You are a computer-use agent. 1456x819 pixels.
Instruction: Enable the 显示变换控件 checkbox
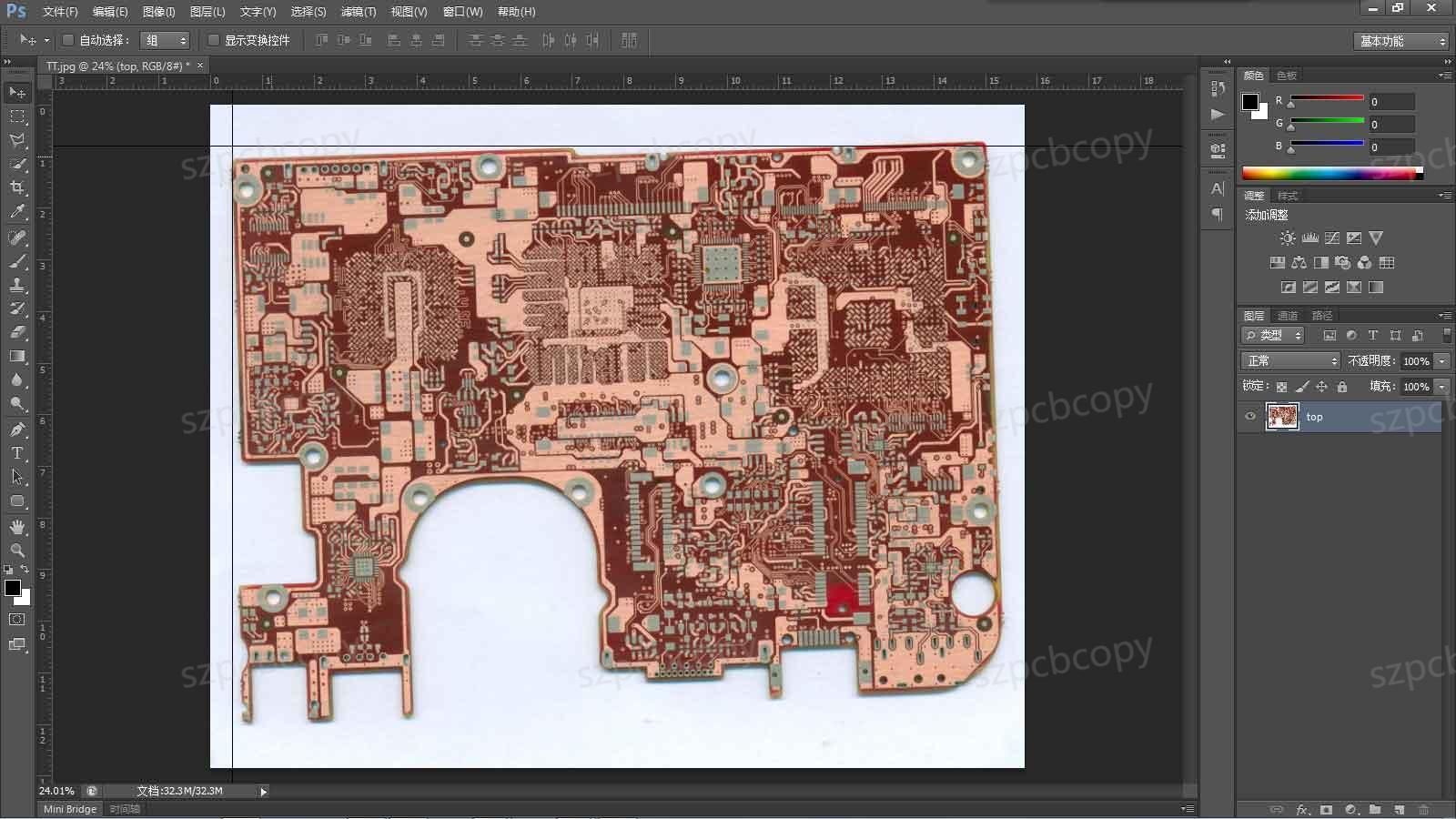point(213,40)
